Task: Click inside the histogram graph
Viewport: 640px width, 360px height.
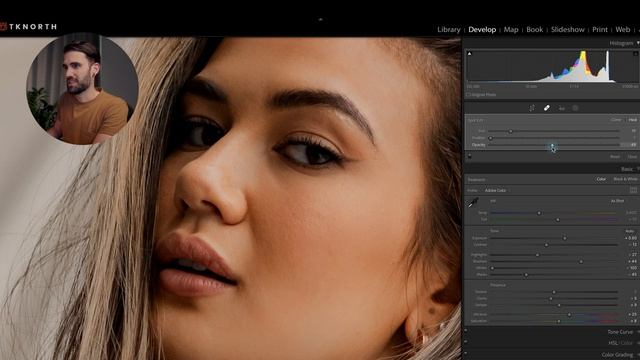Action: [x=553, y=66]
